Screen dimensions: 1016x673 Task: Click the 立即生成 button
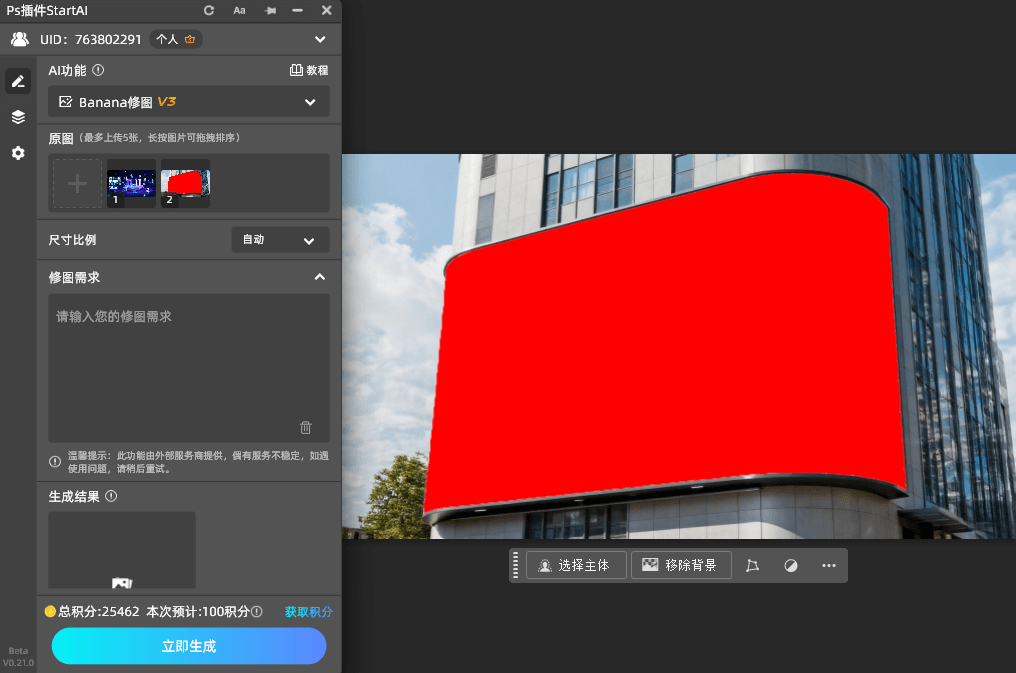(189, 646)
